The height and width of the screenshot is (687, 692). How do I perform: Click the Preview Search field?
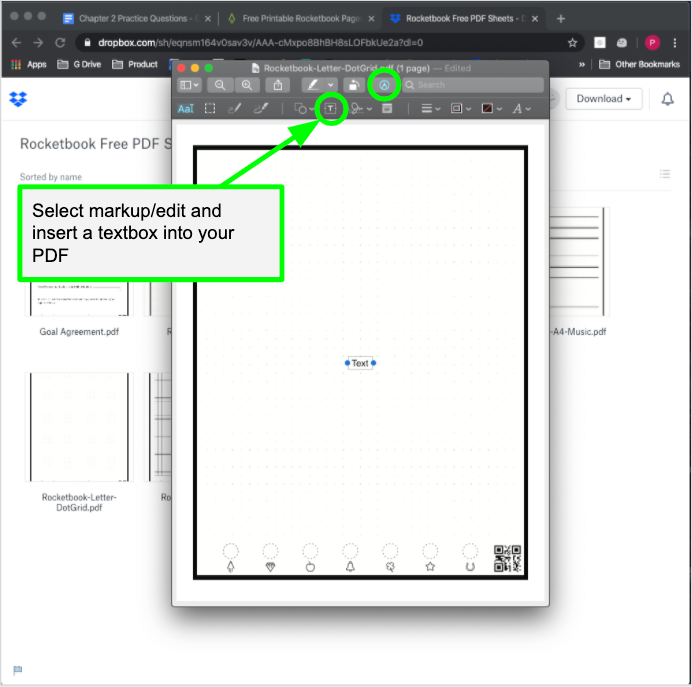[x=473, y=85]
